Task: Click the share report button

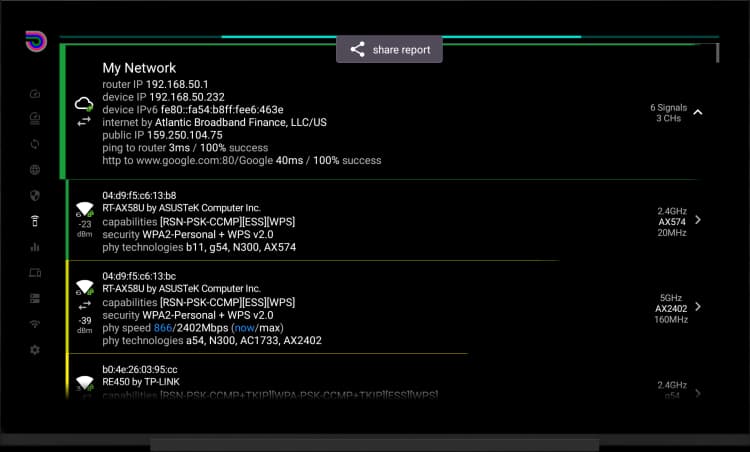Action: [x=389, y=49]
